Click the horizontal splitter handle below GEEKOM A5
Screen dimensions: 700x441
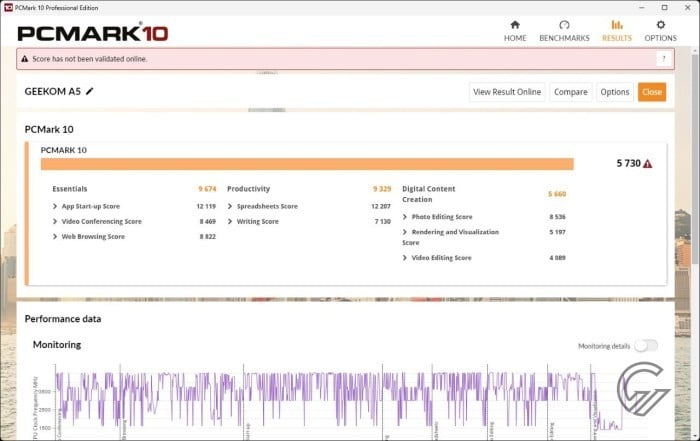(x=267, y=110)
